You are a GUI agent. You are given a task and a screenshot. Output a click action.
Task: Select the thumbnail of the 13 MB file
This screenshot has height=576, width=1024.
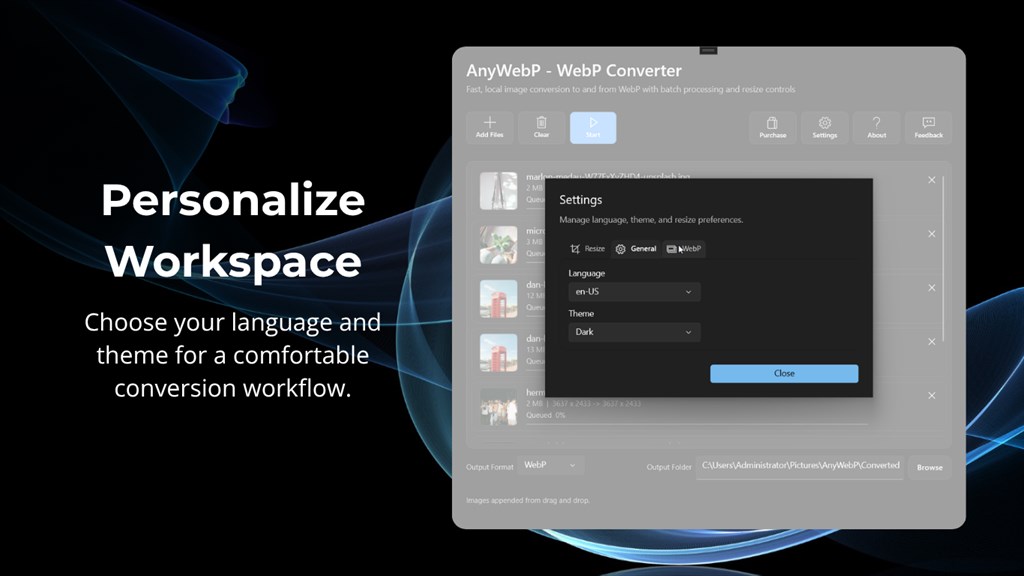click(x=498, y=353)
